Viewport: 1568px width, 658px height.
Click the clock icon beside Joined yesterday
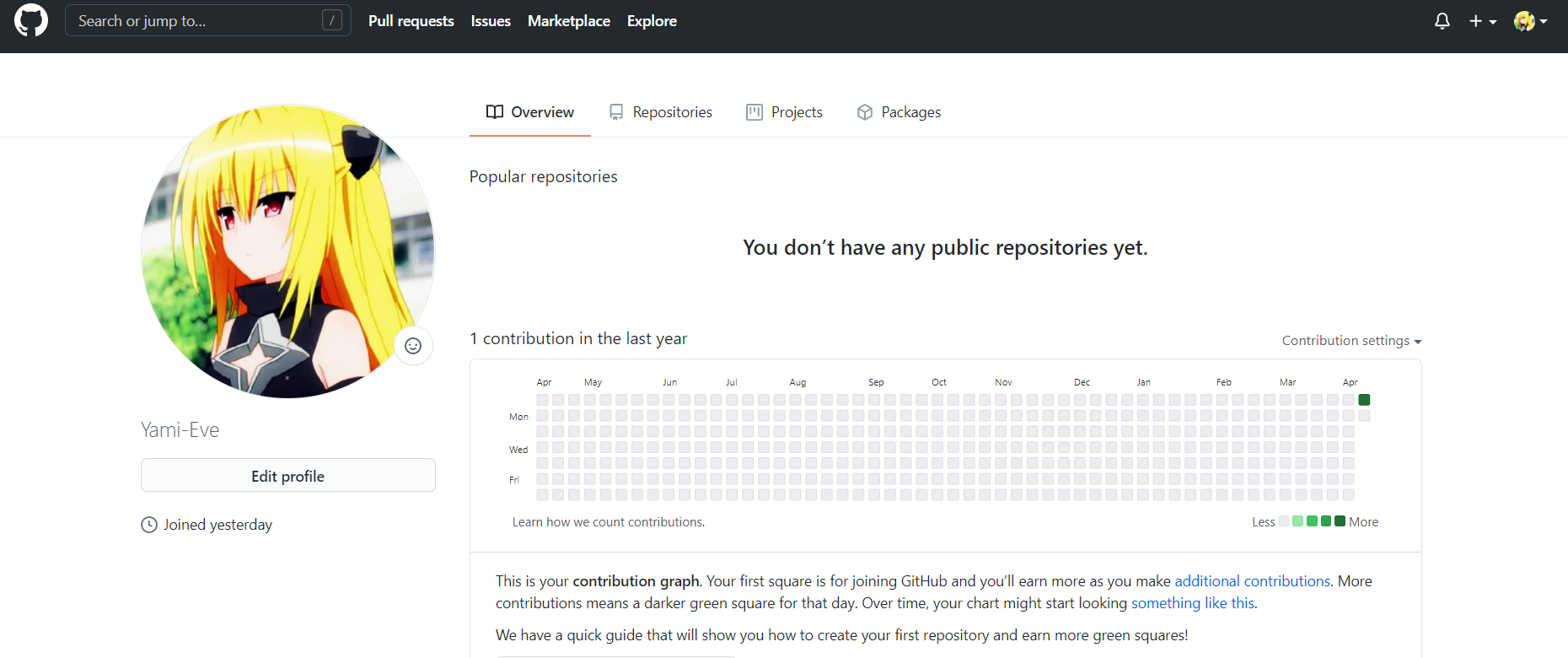pos(149,525)
